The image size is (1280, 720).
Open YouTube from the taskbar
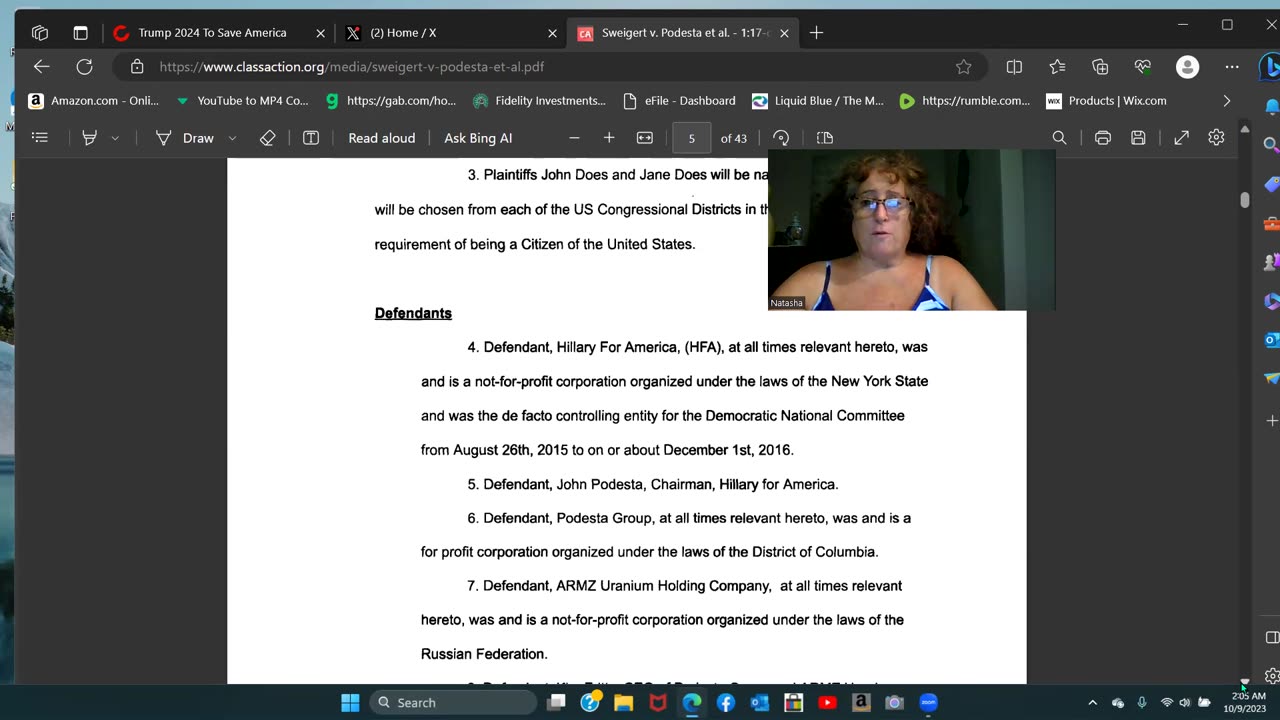coord(827,702)
